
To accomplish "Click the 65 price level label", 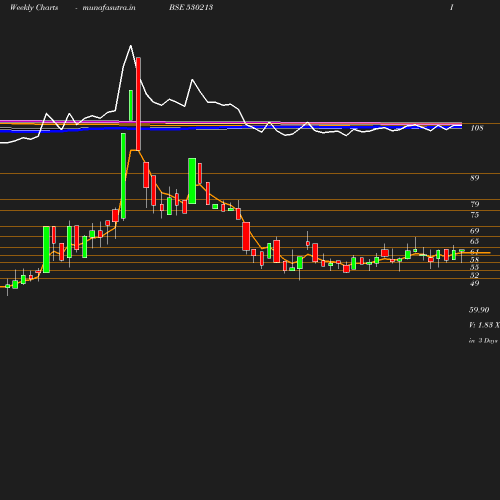I will (475, 241).
